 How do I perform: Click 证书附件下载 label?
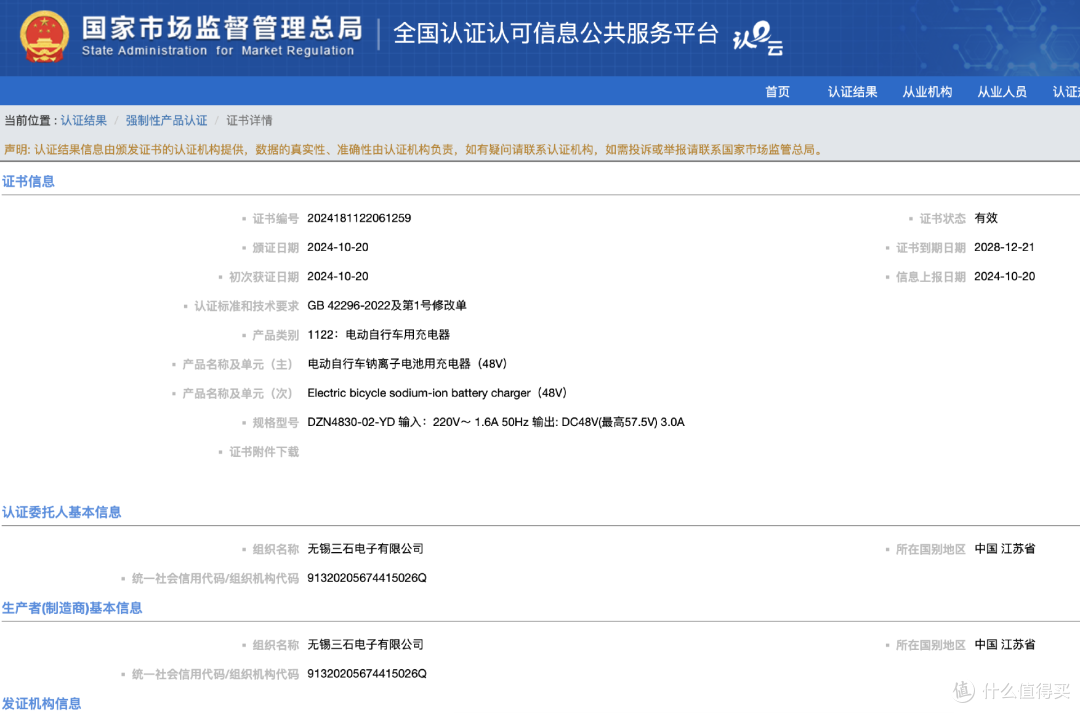click(x=264, y=452)
